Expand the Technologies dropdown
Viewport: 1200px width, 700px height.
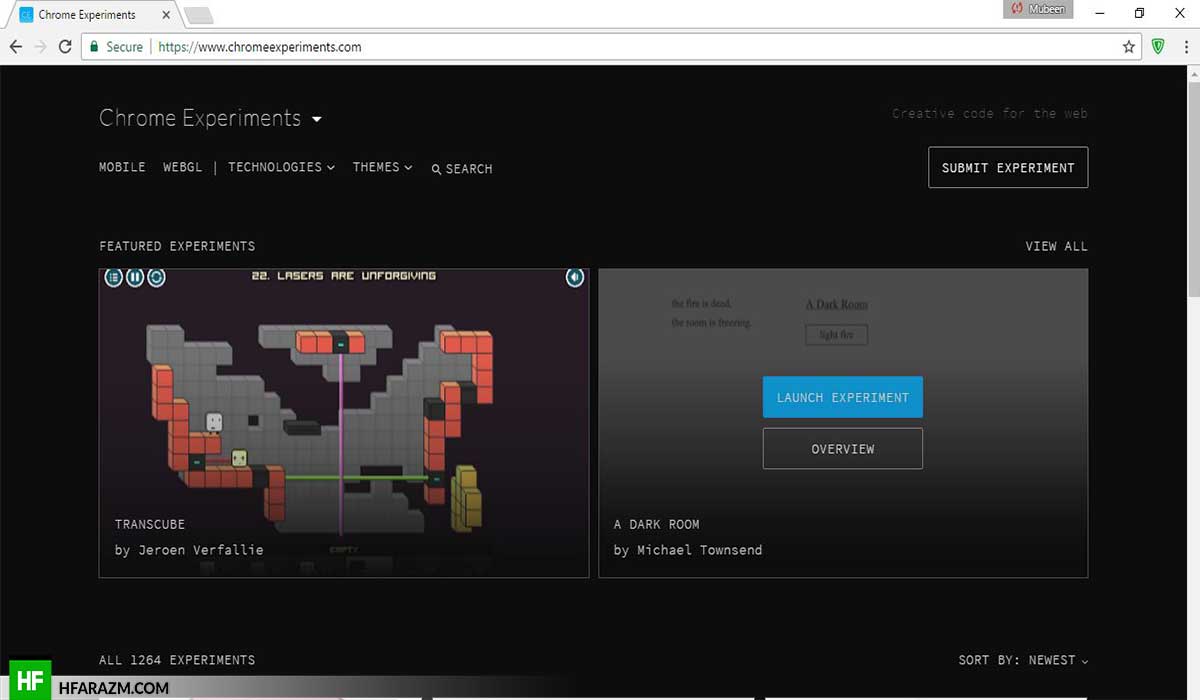(281, 167)
